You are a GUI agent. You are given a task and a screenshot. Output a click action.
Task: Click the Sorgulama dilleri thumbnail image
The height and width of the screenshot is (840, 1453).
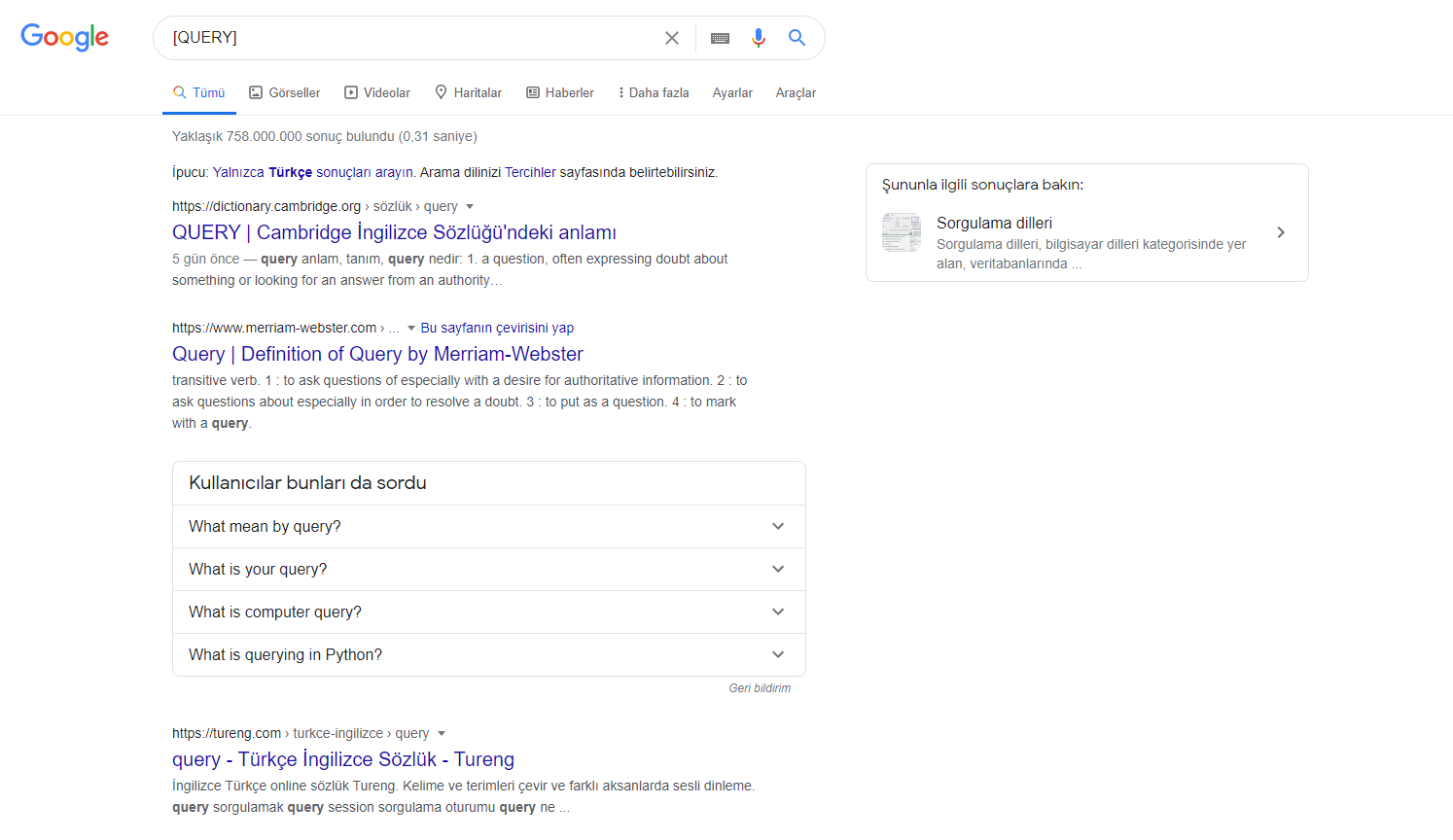902,232
